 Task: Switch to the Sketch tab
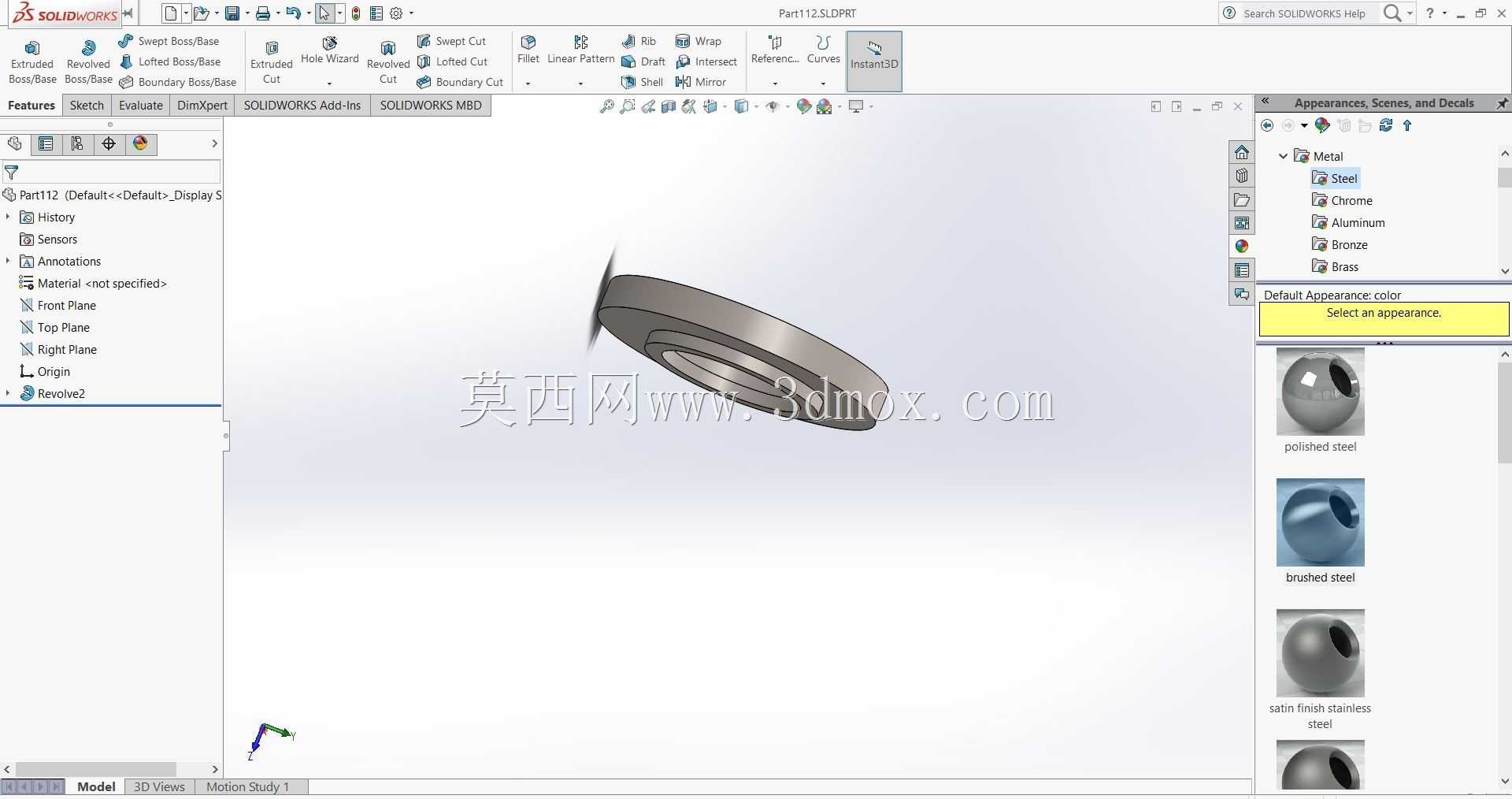click(87, 105)
